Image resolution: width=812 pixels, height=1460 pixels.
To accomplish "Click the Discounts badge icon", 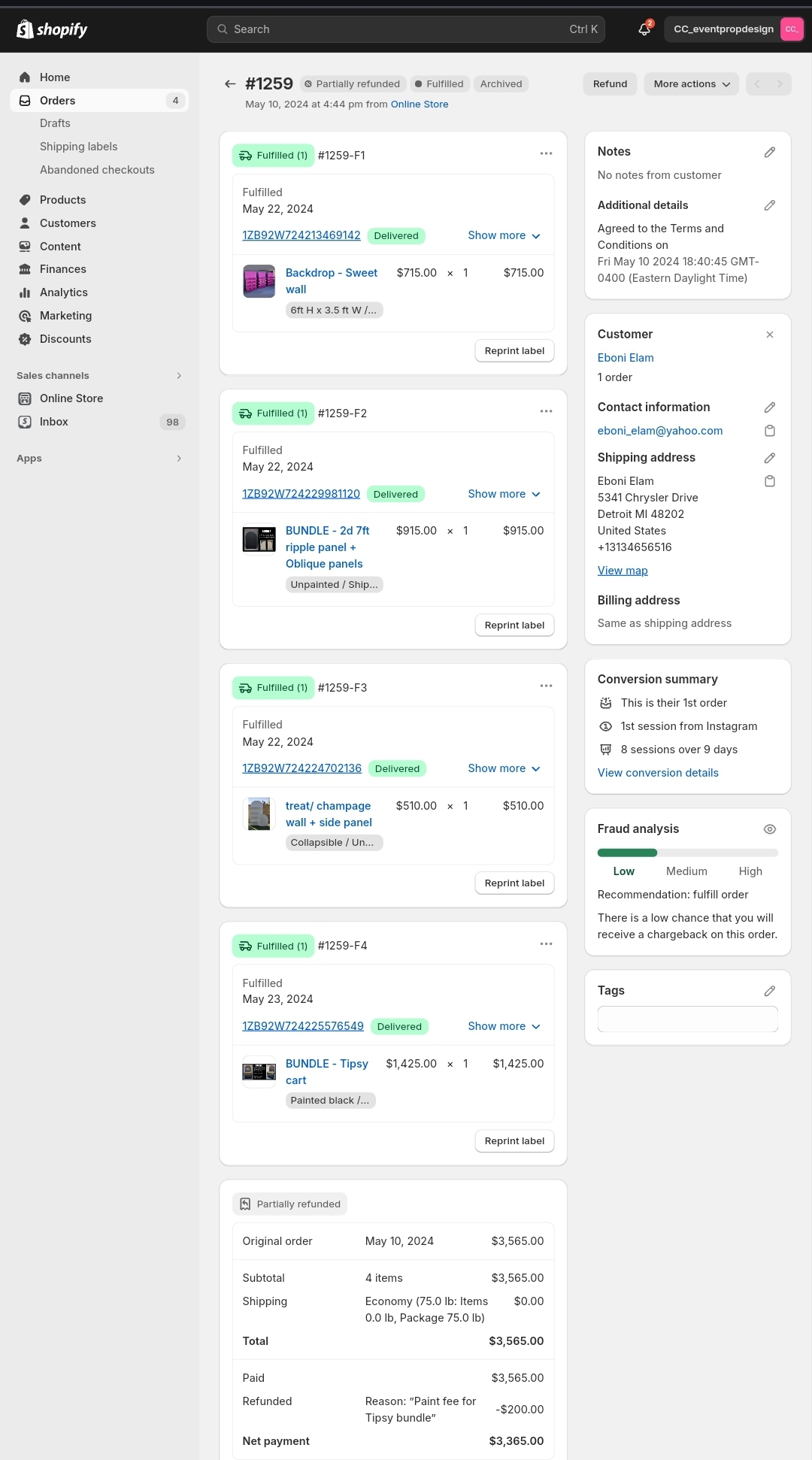I will point(25,339).
